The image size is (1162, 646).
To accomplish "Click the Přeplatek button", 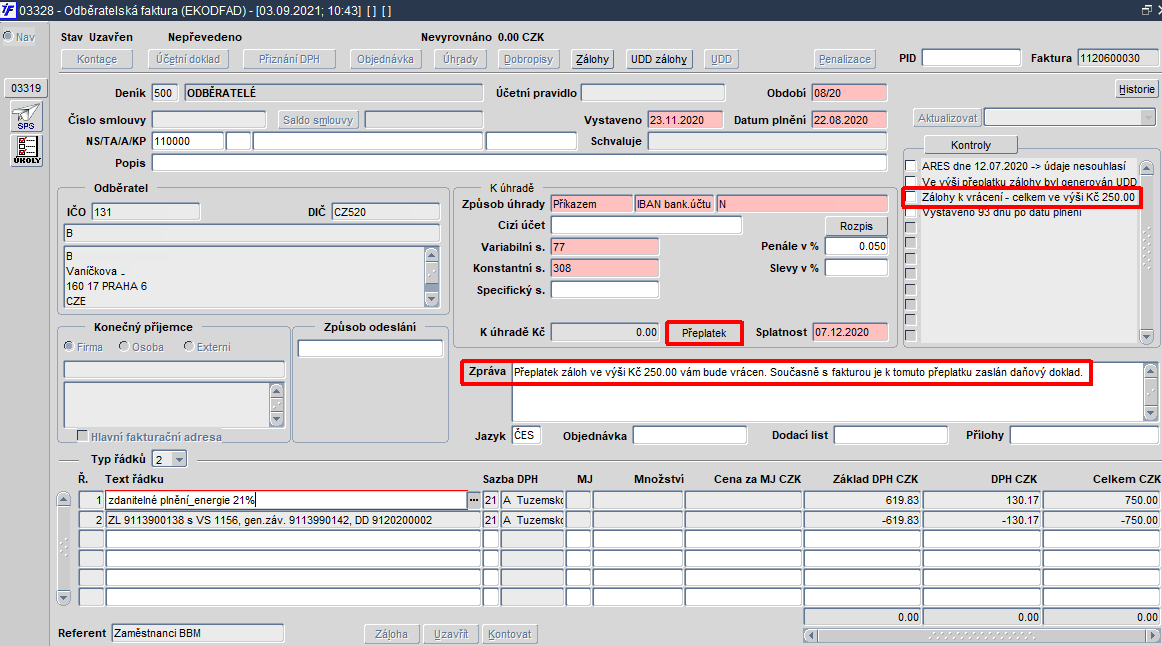I will tap(704, 333).
